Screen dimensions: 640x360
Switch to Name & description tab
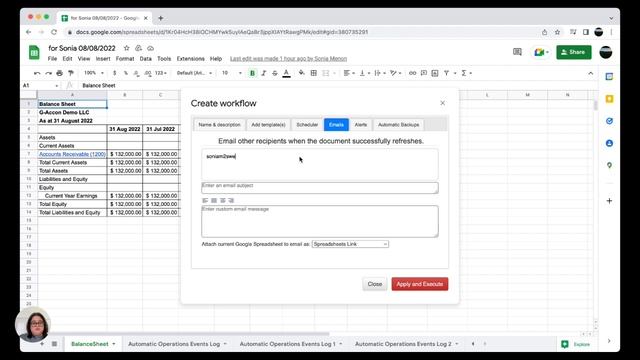click(x=220, y=124)
